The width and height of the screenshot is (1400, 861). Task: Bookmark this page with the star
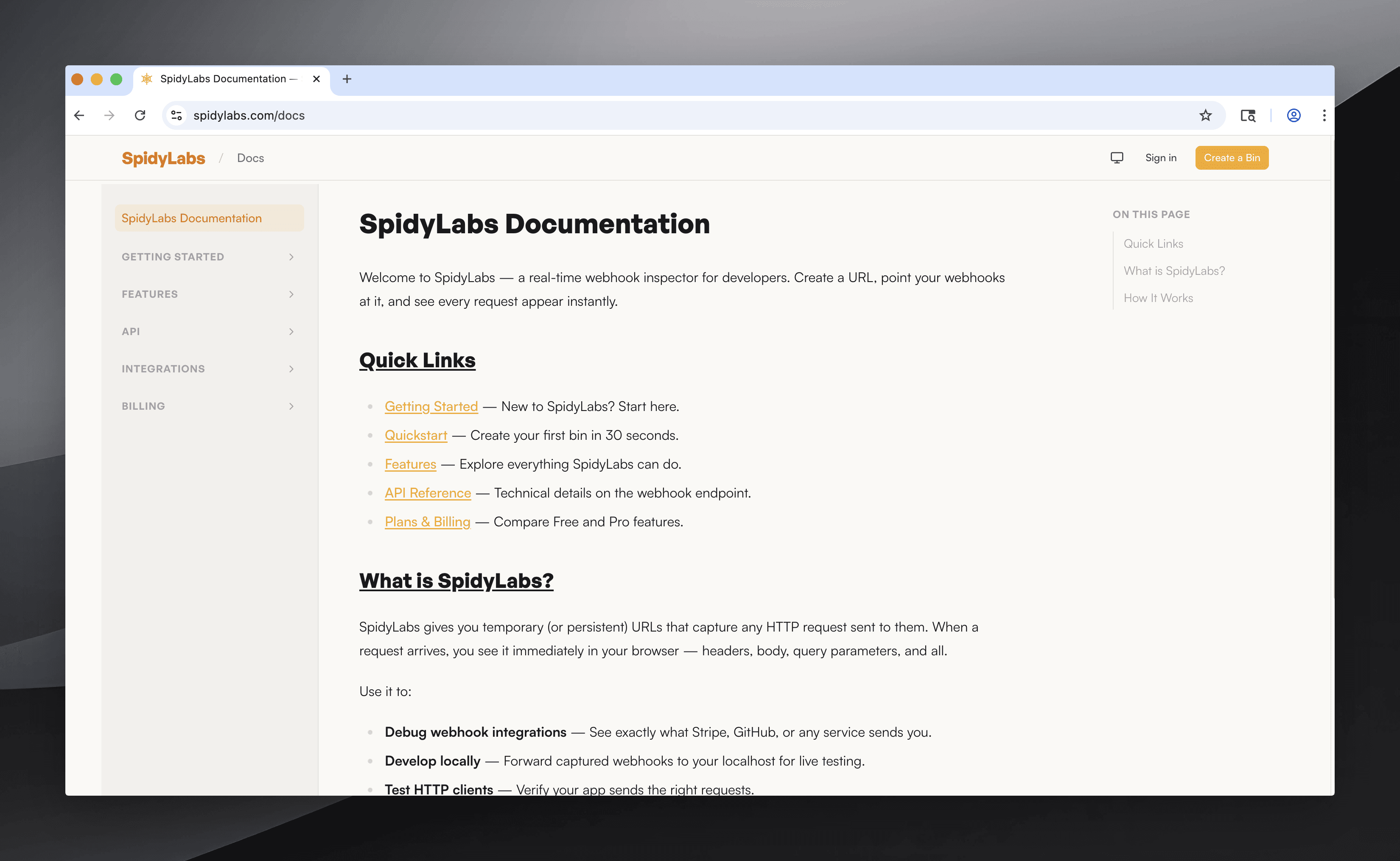click(x=1205, y=115)
